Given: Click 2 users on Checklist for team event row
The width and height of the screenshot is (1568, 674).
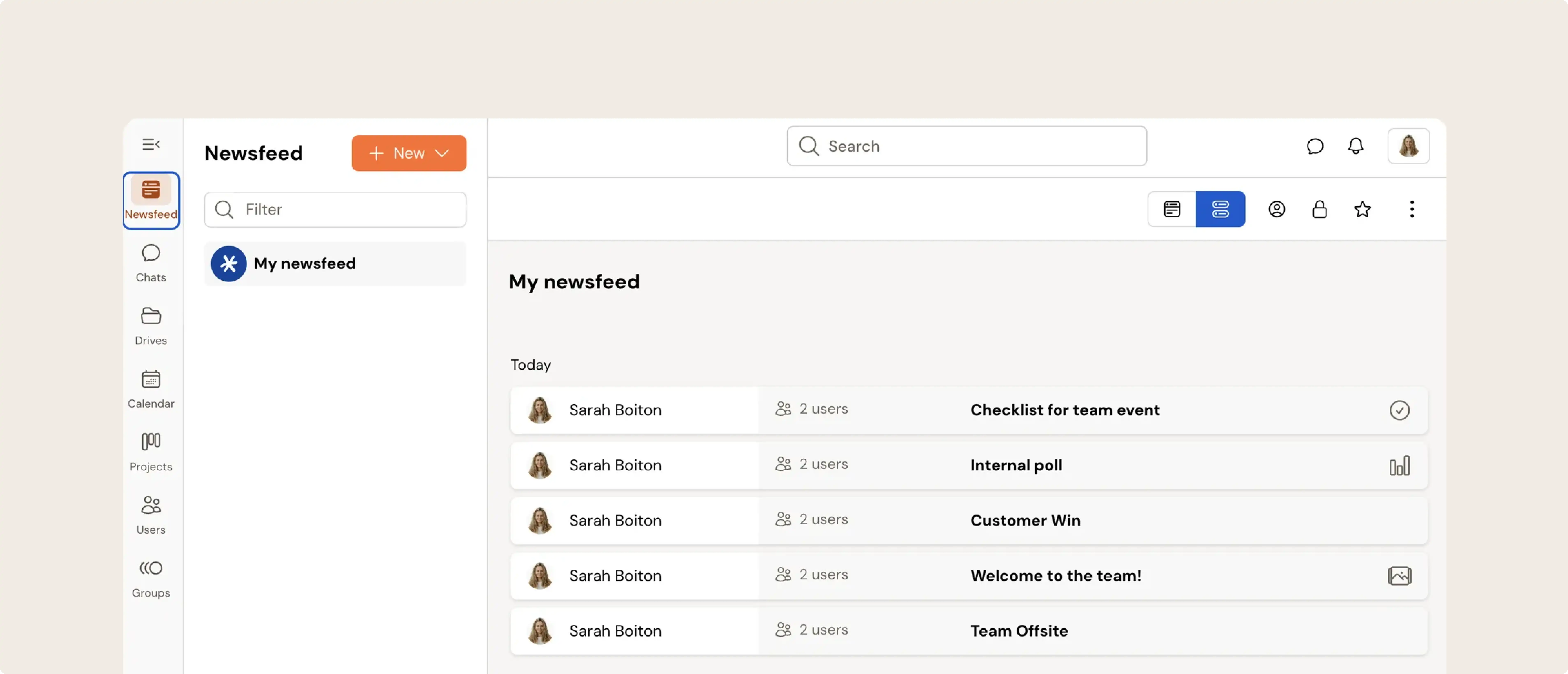Looking at the screenshot, I should click(x=811, y=409).
